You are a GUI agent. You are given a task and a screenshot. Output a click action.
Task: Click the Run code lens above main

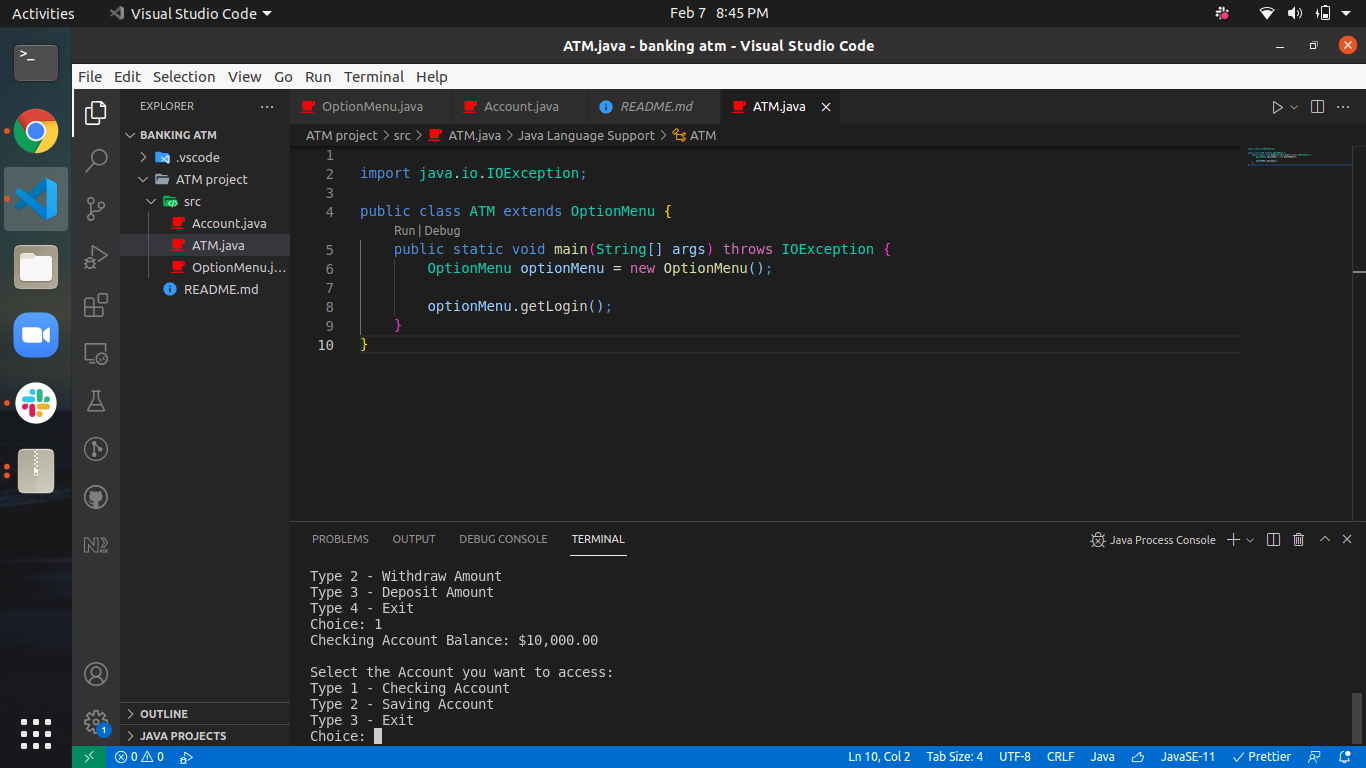pos(404,231)
